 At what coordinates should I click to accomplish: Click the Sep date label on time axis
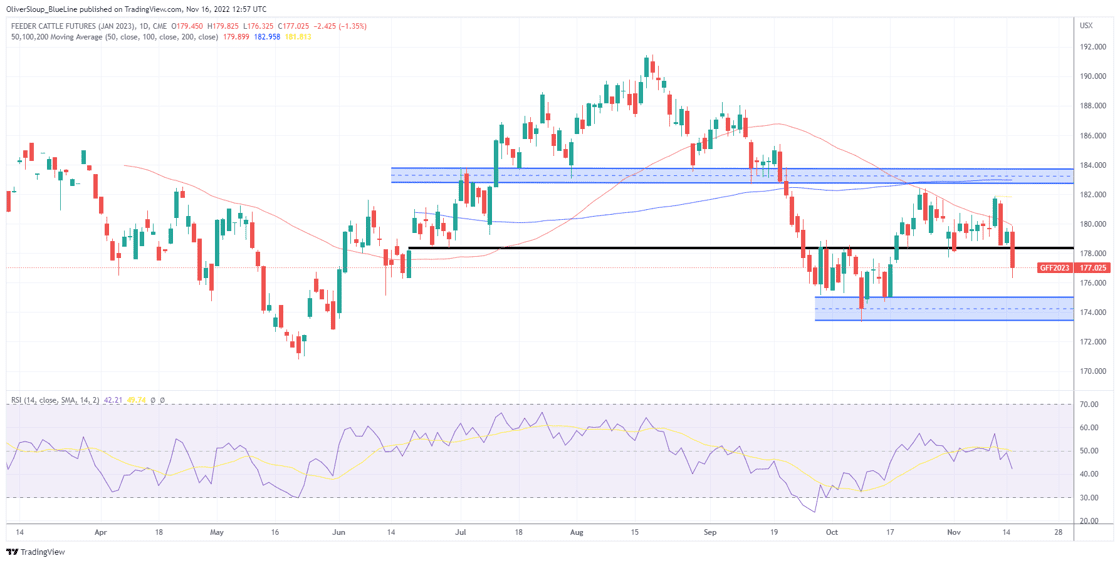(x=709, y=533)
